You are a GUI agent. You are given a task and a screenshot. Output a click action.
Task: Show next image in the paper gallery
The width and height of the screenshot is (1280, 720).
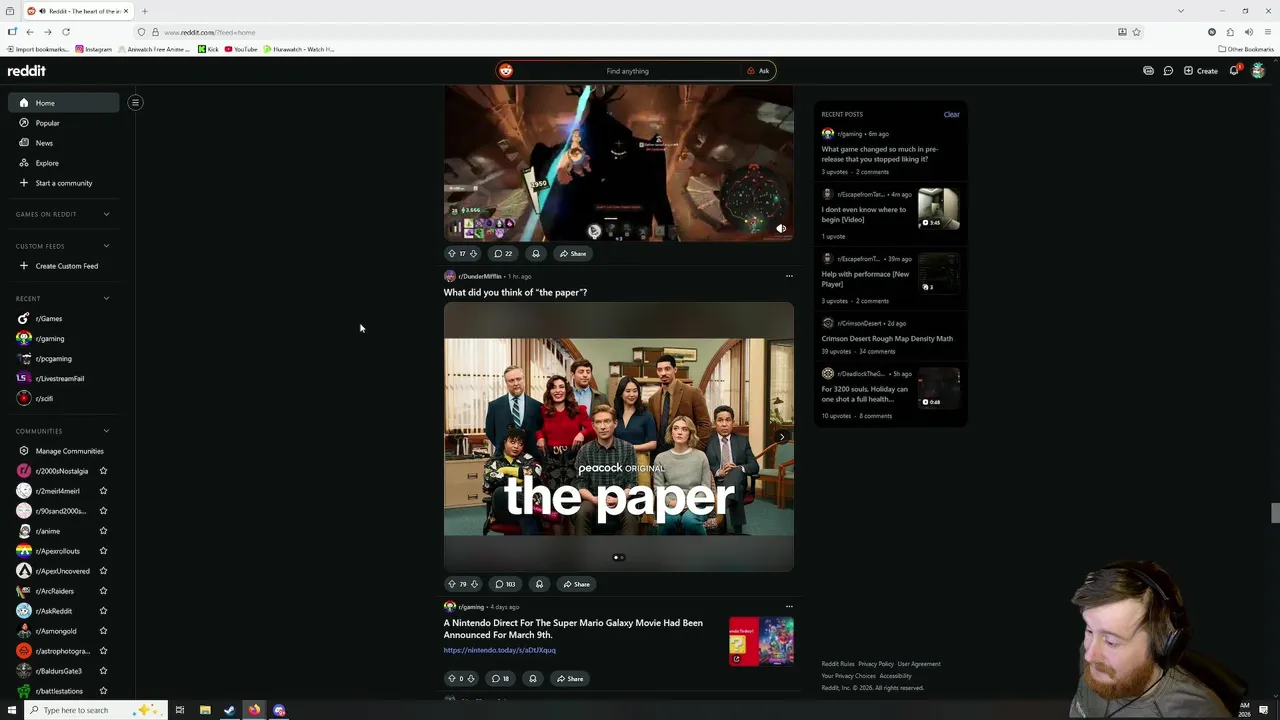782,437
